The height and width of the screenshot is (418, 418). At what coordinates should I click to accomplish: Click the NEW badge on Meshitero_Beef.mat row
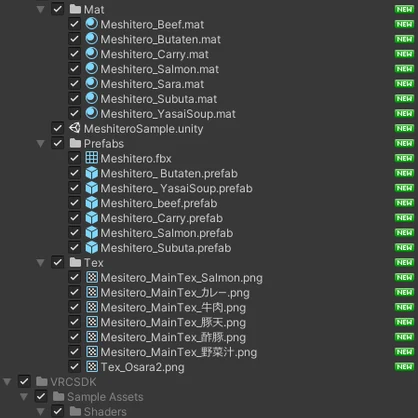(x=404, y=24)
